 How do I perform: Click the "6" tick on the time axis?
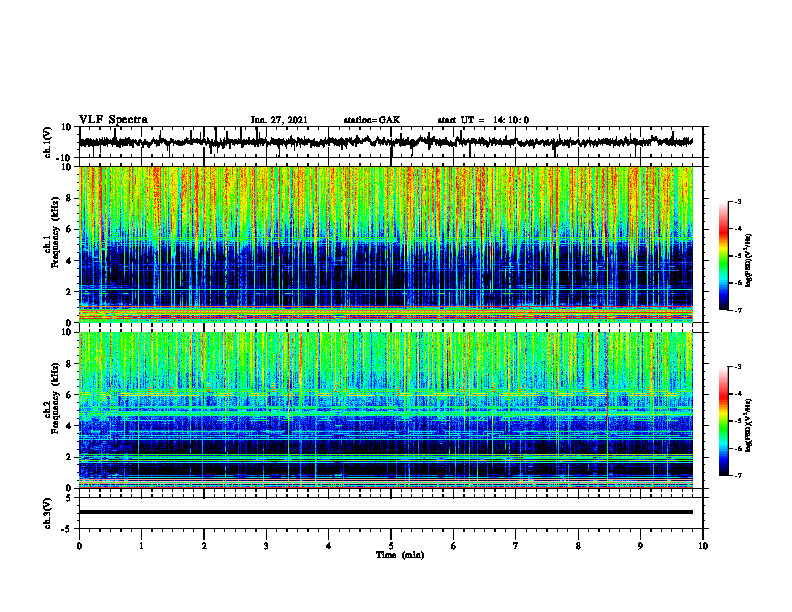pos(454,546)
